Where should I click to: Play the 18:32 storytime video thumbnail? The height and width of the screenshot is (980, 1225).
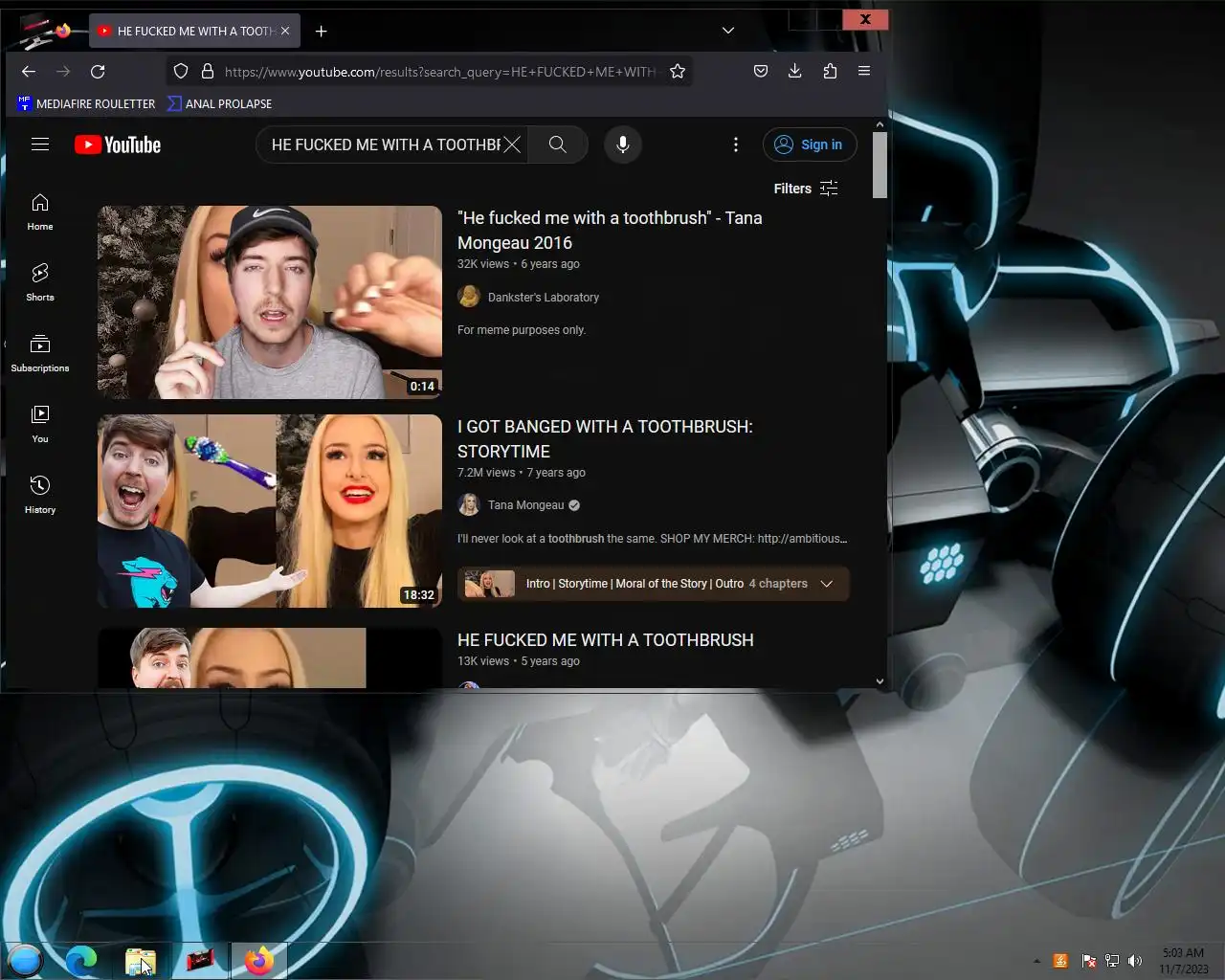(x=270, y=511)
